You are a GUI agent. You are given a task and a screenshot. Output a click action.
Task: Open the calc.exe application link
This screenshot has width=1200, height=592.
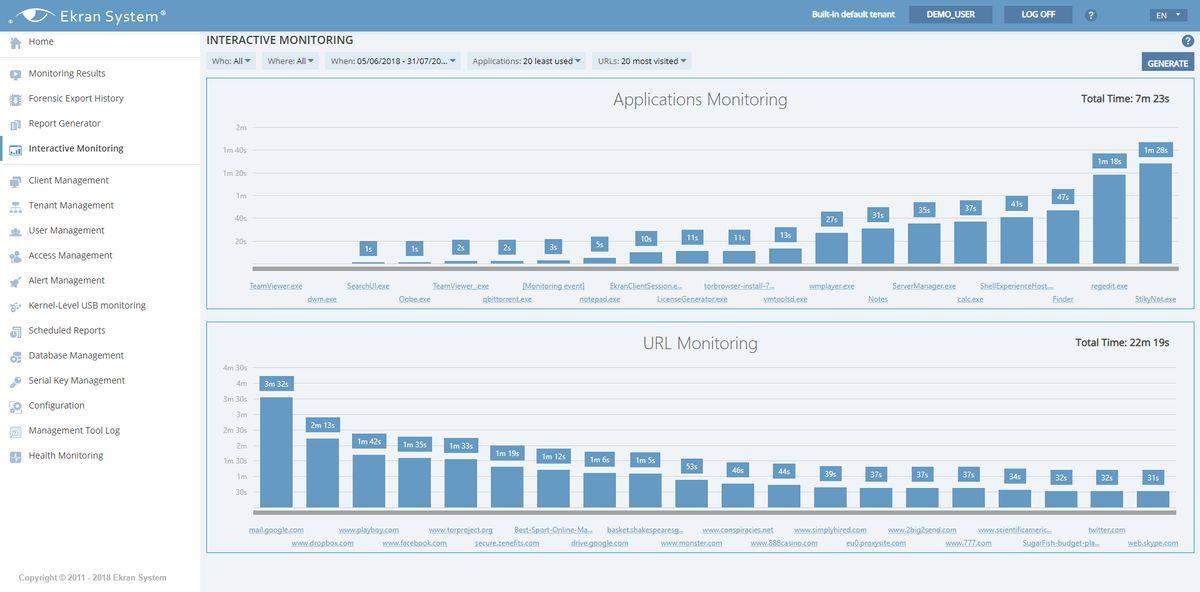(x=970, y=299)
